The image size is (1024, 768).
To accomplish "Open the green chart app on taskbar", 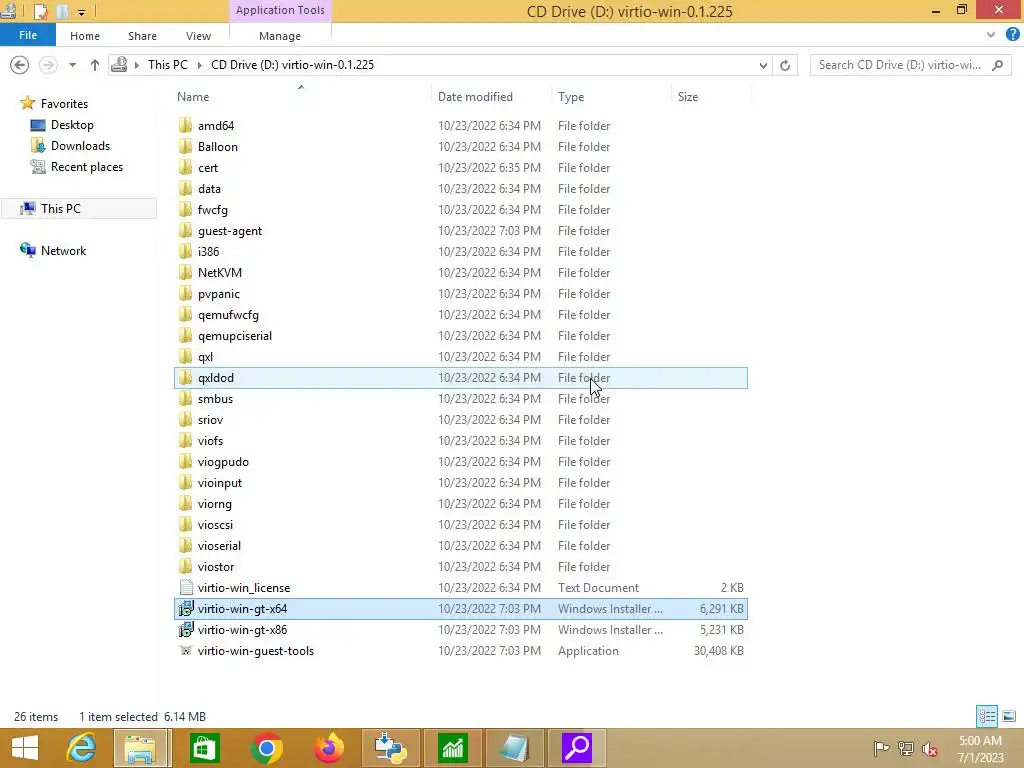I will pos(453,748).
